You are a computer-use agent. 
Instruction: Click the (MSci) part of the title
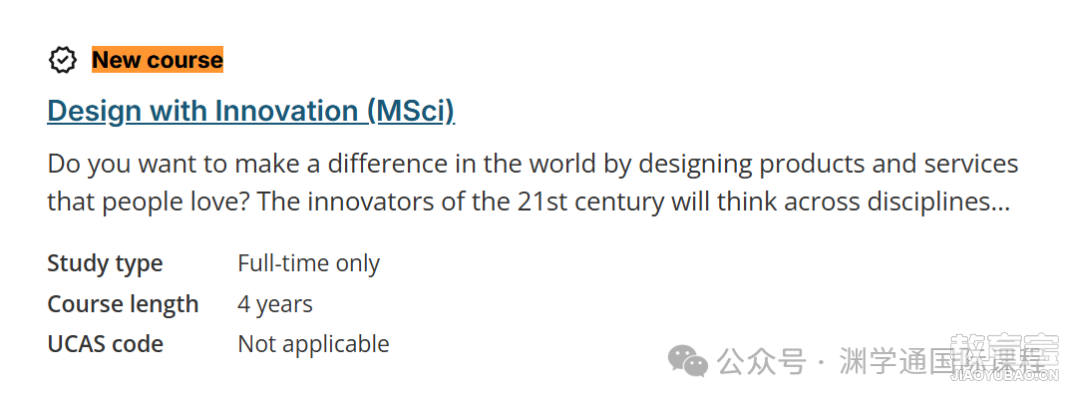coord(411,111)
